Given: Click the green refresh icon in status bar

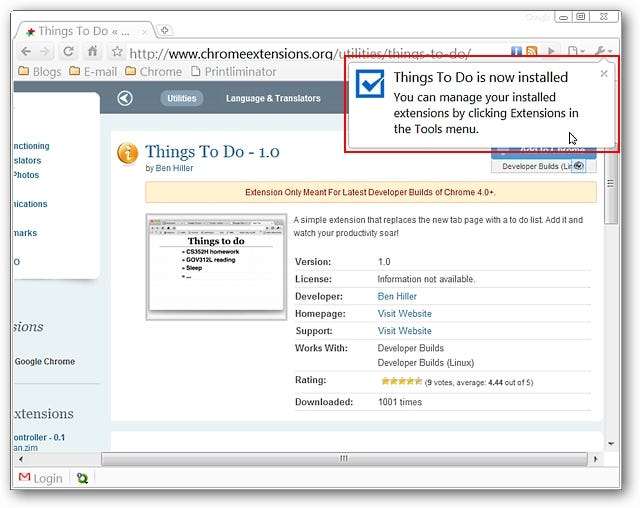Looking at the screenshot, I should point(82,478).
